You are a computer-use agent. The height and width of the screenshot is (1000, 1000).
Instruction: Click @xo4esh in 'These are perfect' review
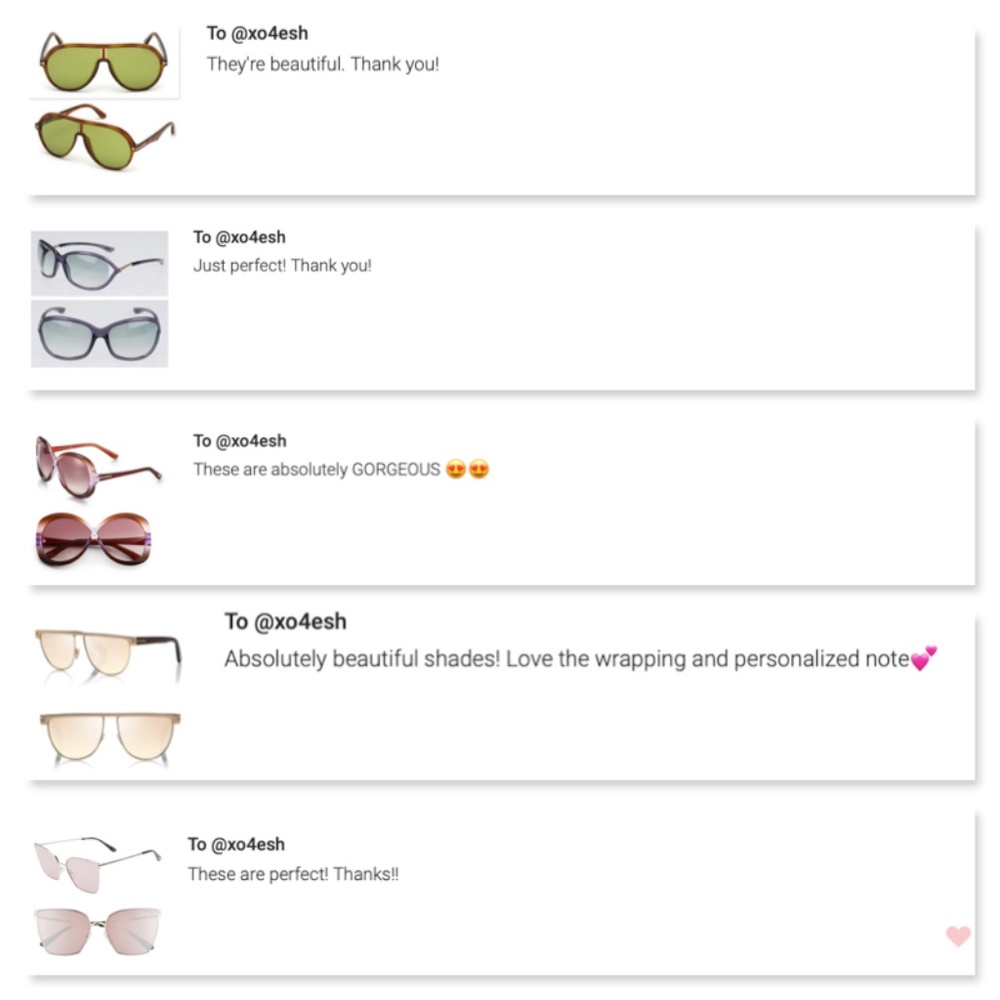(x=249, y=845)
